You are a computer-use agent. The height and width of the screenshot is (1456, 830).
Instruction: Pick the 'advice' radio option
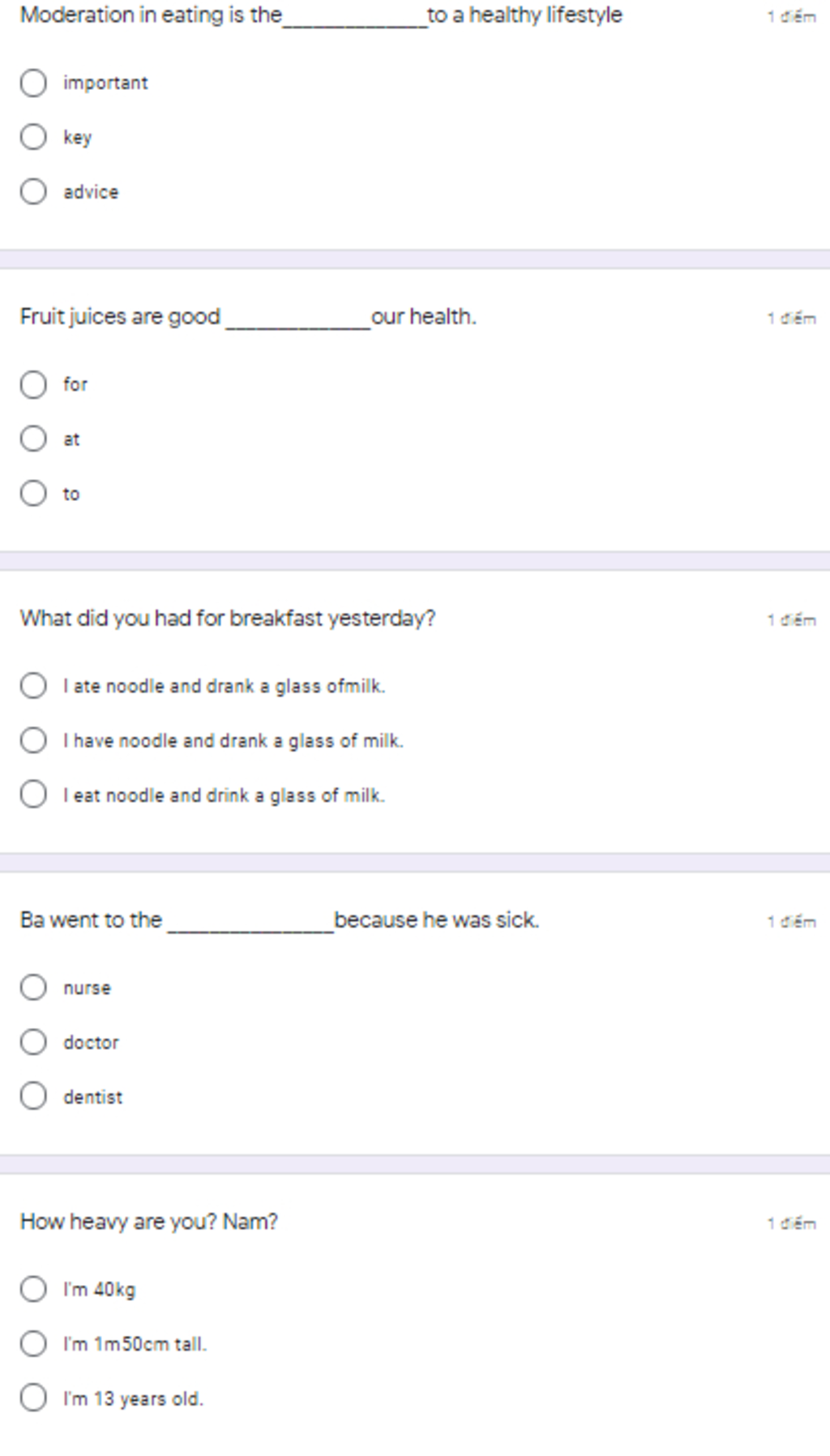[33, 192]
